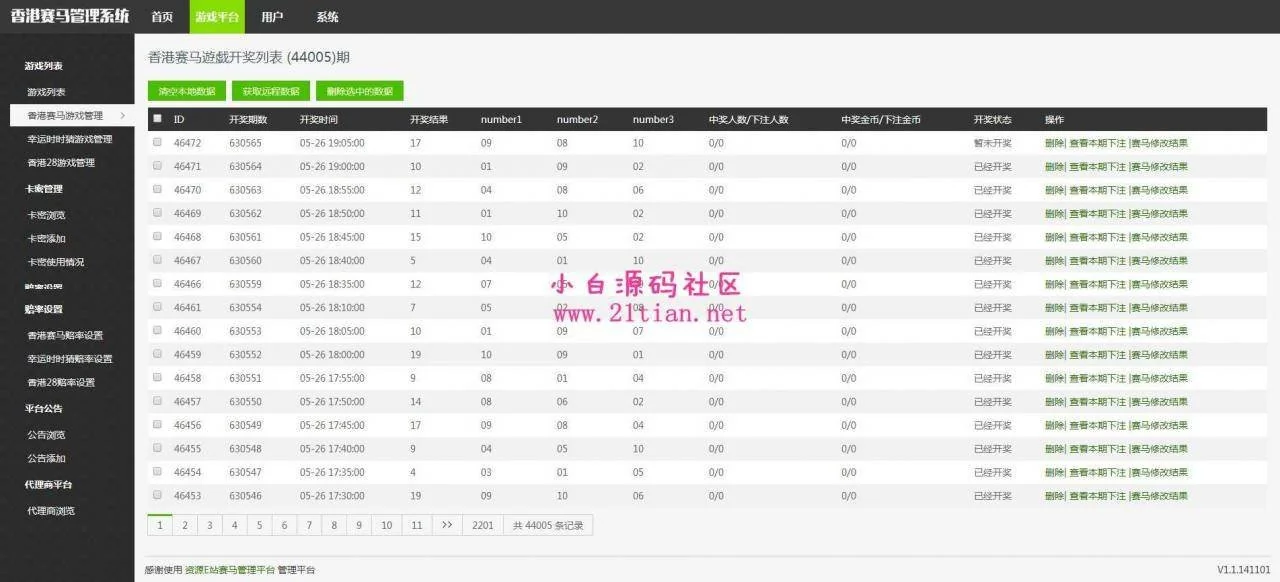The image size is (1280, 582).
Task: Click the >> next pages pagination arrow
Action: coord(446,525)
